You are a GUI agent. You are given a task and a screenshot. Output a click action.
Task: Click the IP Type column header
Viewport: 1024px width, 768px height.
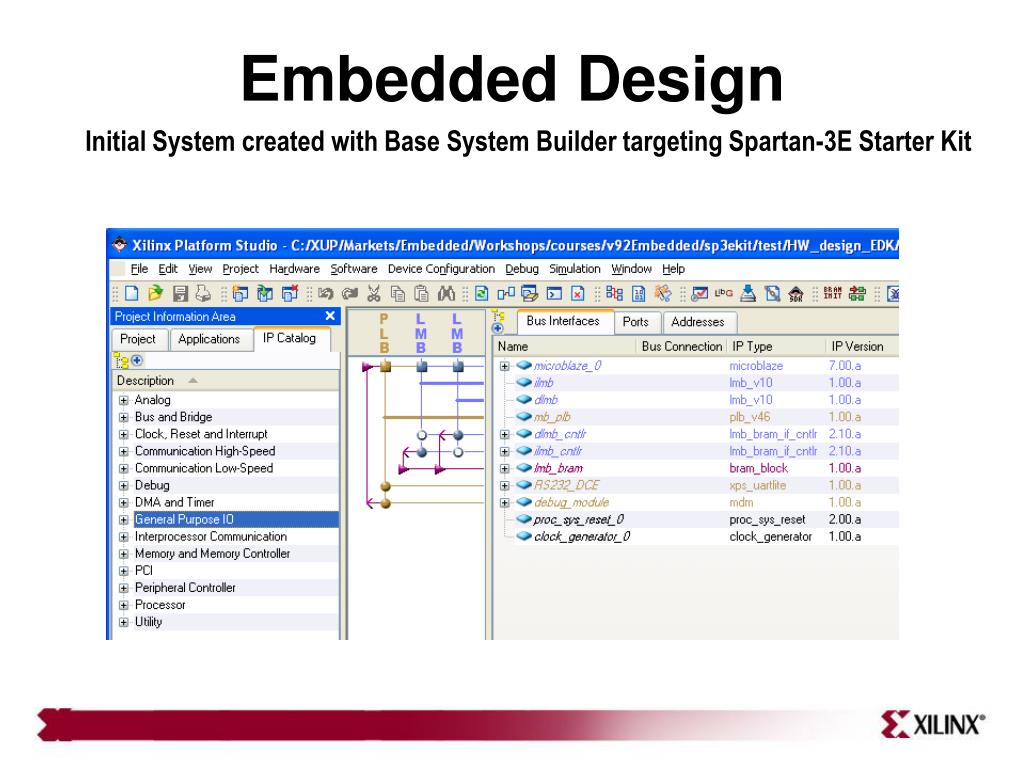[x=776, y=347]
